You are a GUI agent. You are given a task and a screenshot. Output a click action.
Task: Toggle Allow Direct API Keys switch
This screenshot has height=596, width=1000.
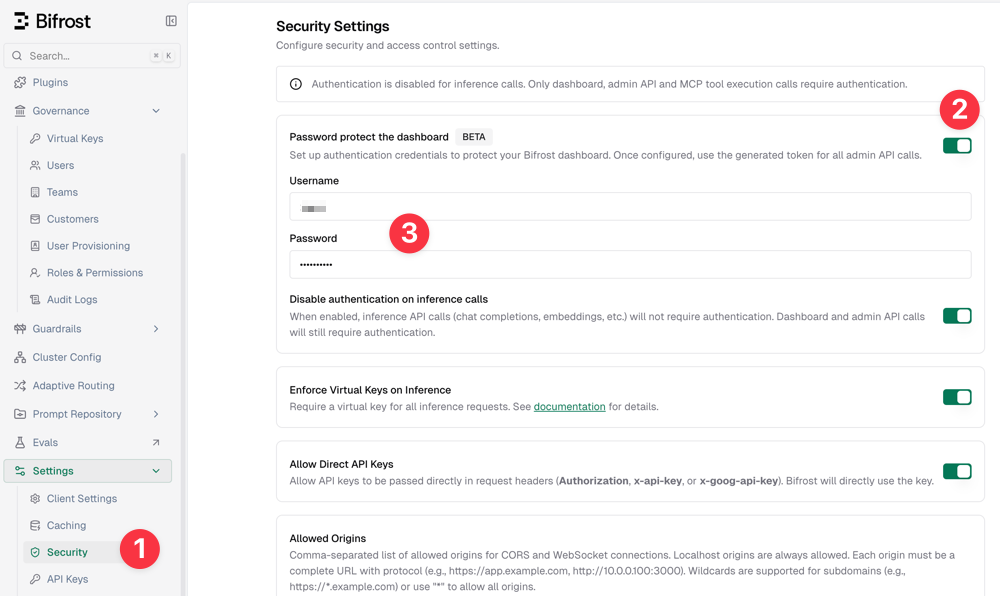(957, 471)
